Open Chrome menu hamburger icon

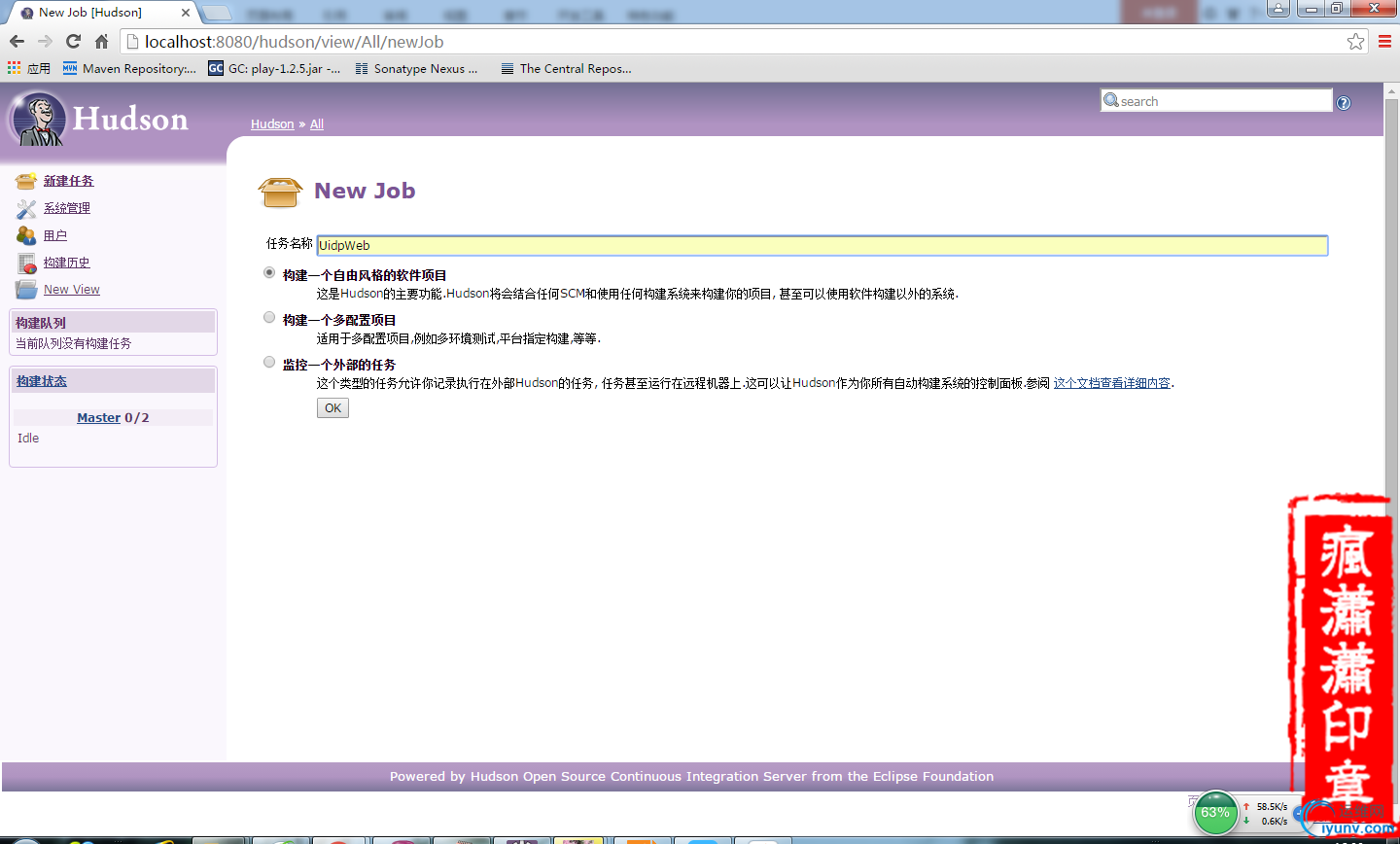click(1384, 41)
